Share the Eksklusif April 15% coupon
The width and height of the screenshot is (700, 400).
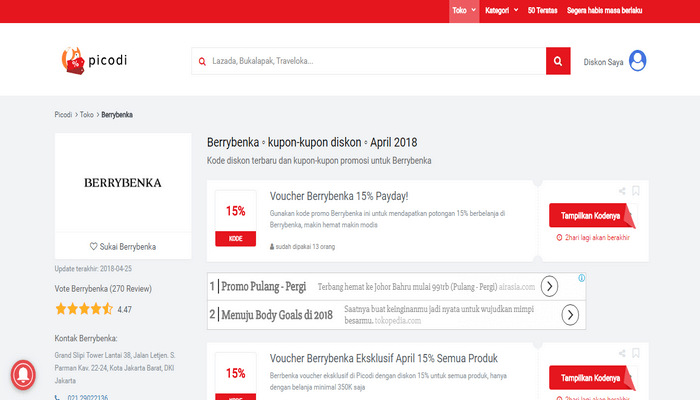click(622, 354)
